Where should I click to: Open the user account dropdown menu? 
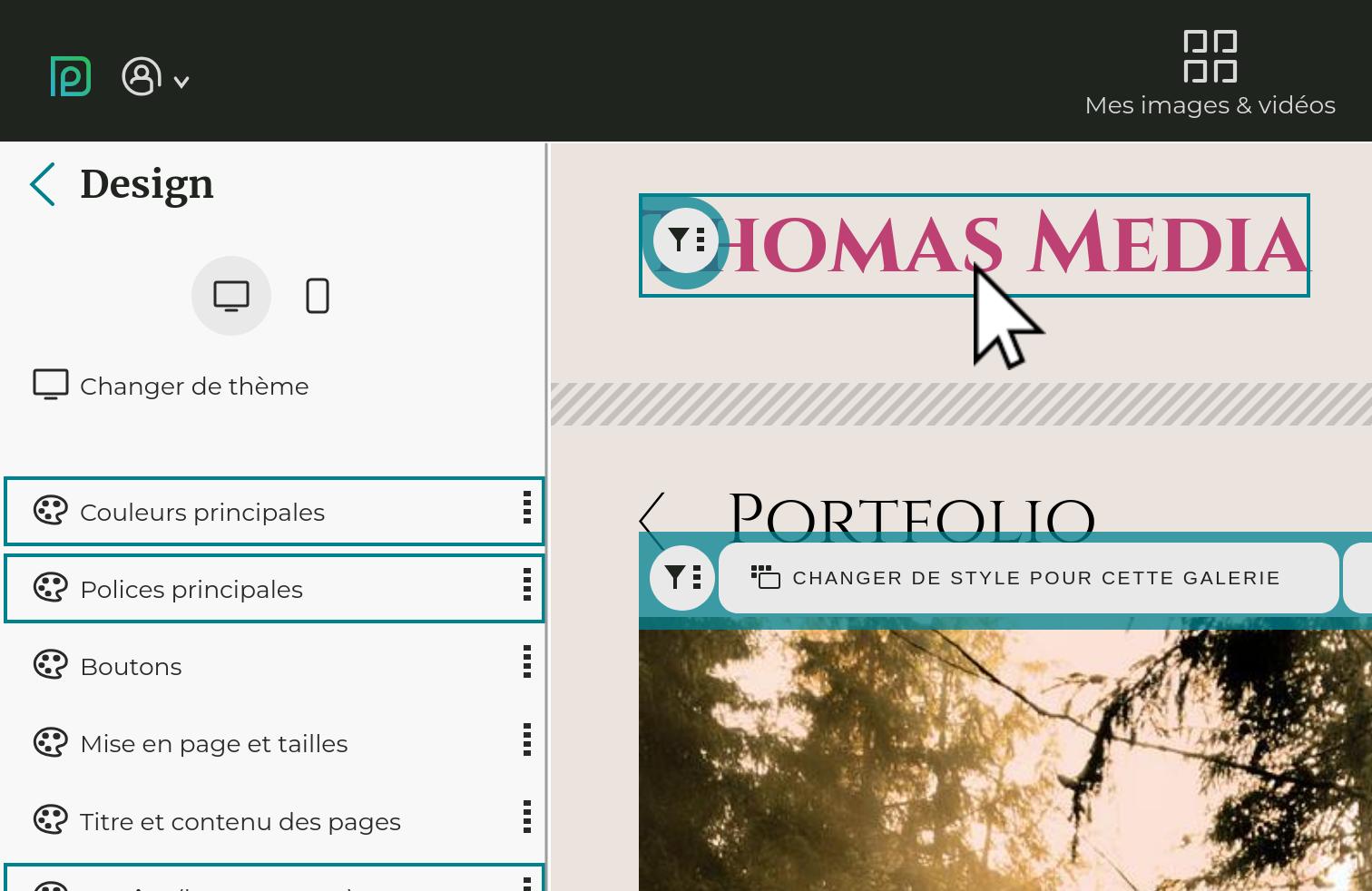pos(154,78)
